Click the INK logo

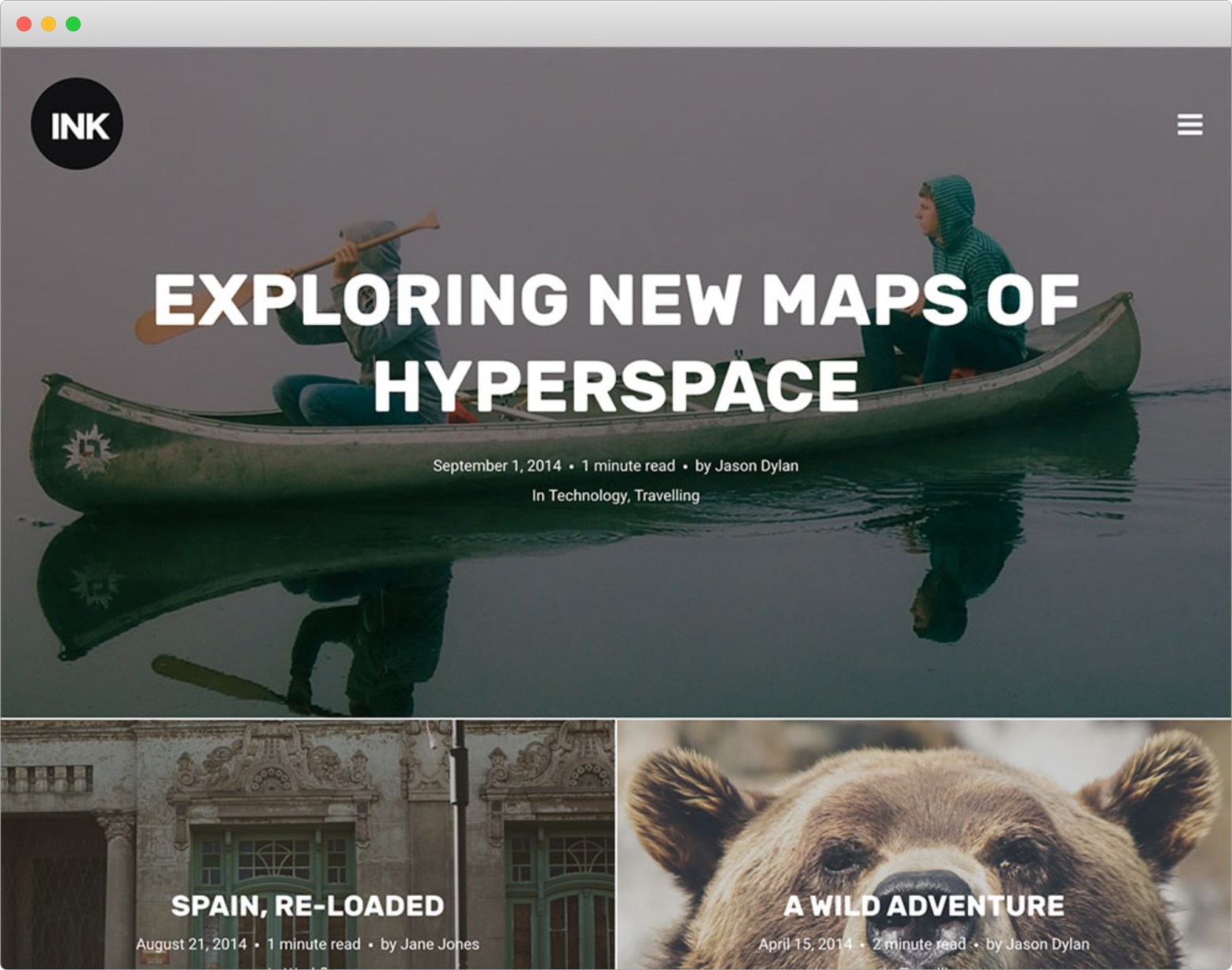tap(77, 124)
